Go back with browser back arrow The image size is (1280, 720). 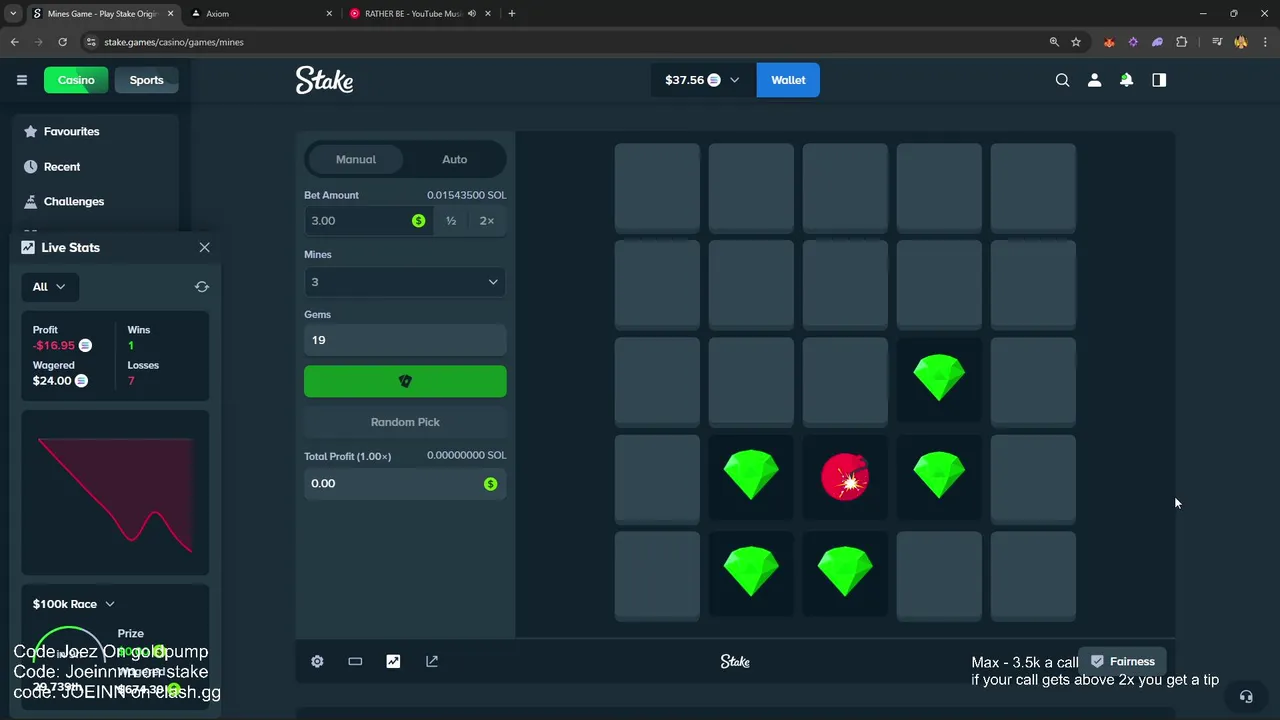click(x=14, y=42)
